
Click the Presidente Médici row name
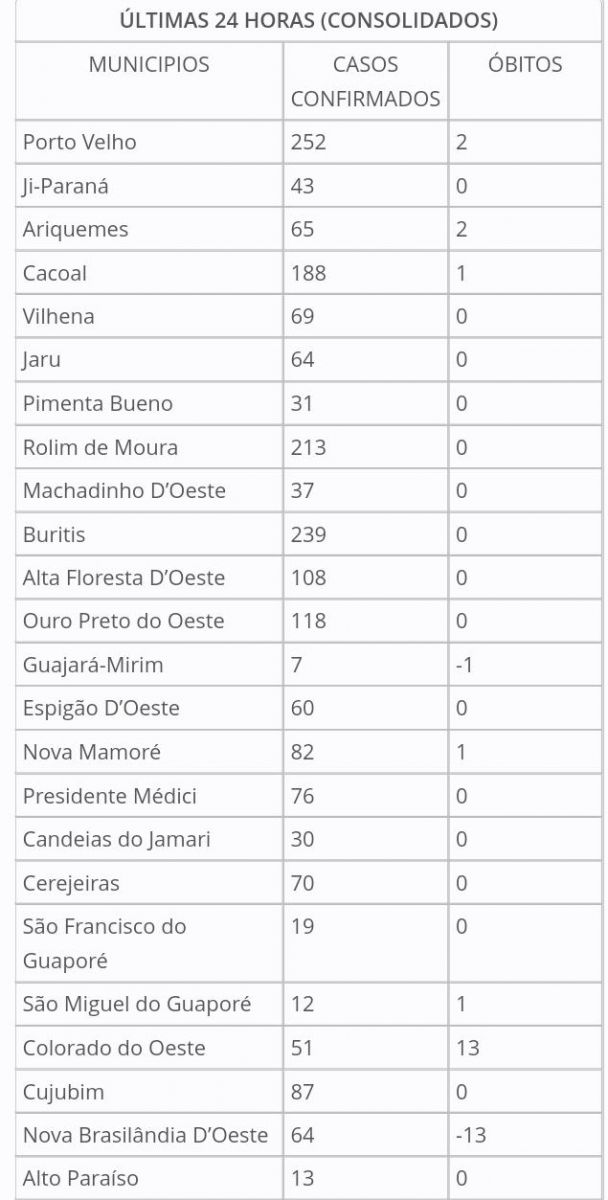tap(110, 796)
